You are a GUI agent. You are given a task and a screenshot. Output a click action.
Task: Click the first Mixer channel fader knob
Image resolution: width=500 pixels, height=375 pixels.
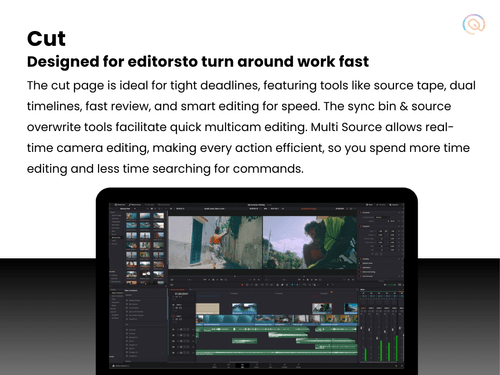(x=362, y=328)
